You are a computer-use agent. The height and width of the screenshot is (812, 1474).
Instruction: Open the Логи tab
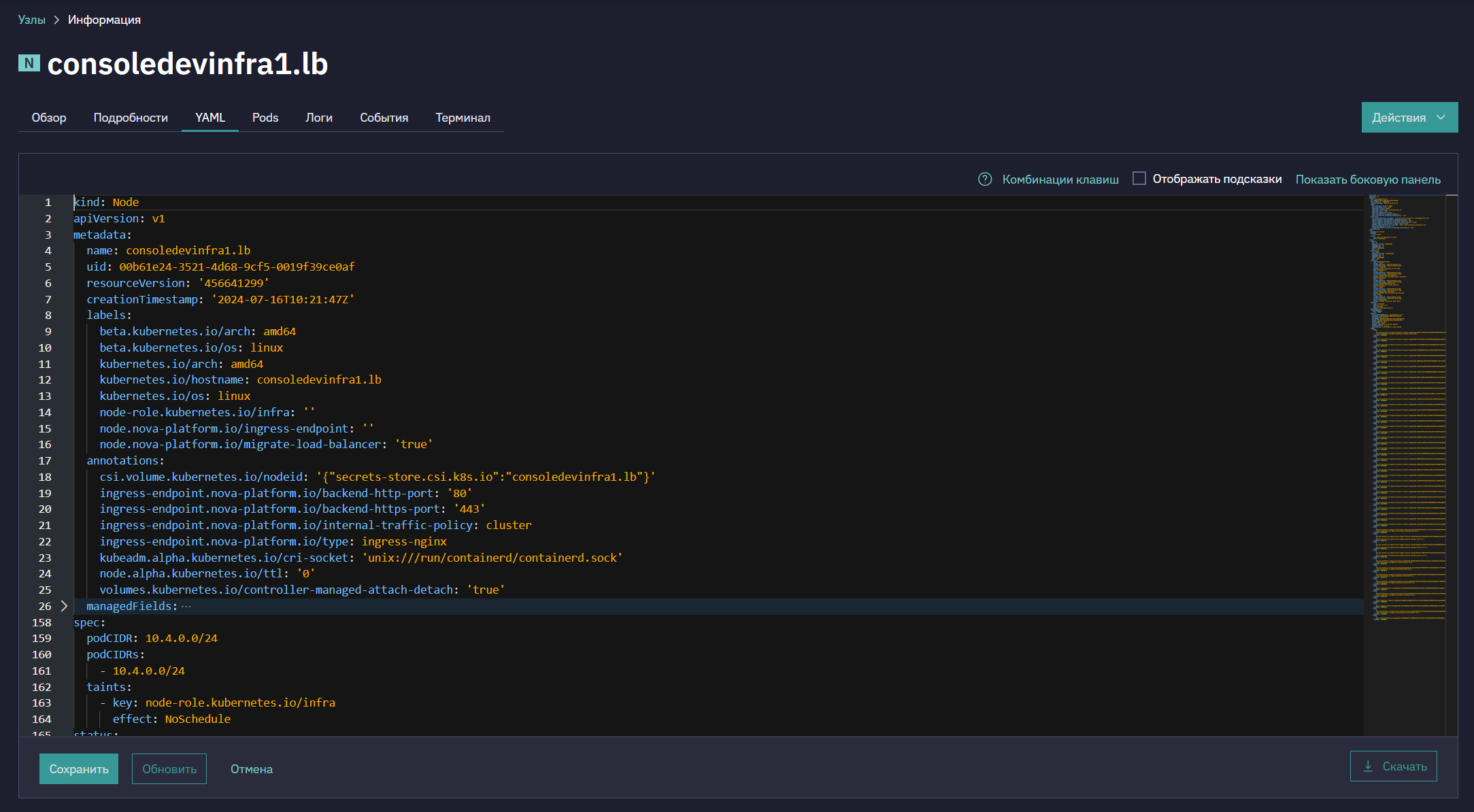(x=319, y=117)
